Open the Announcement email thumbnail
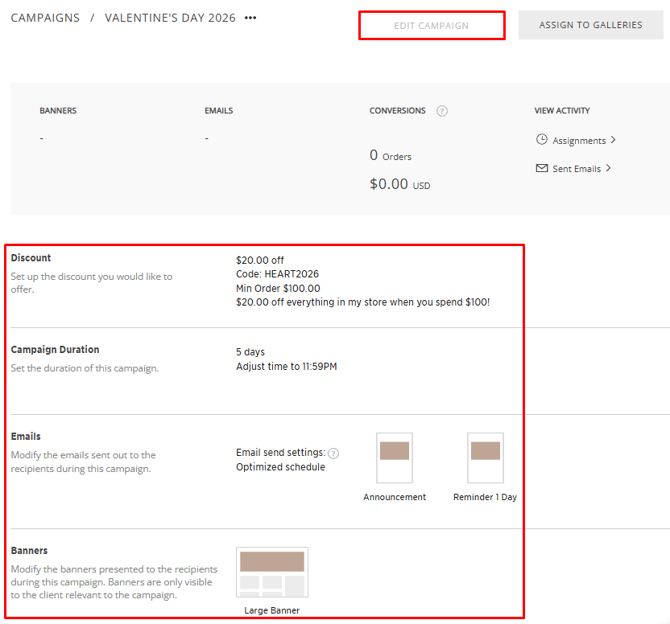This screenshot has width=670, height=624. [x=394, y=458]
